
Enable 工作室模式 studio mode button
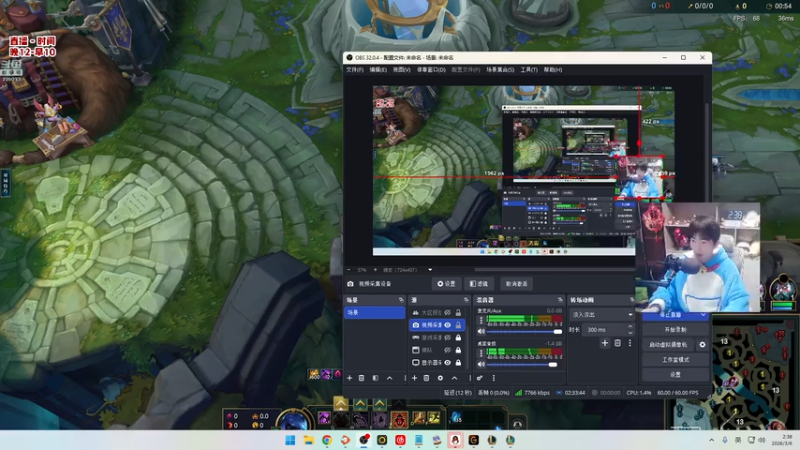676,360
